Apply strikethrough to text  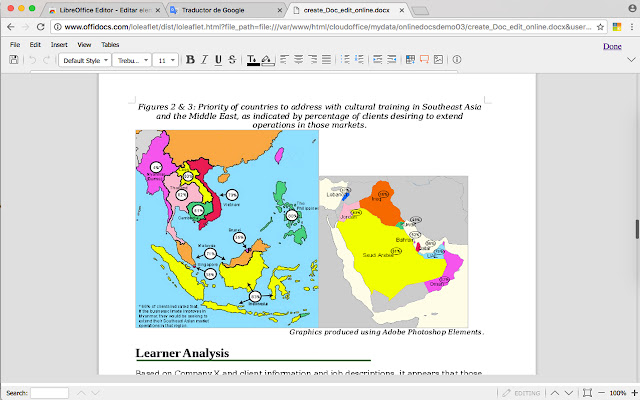(x=232, y=61)
